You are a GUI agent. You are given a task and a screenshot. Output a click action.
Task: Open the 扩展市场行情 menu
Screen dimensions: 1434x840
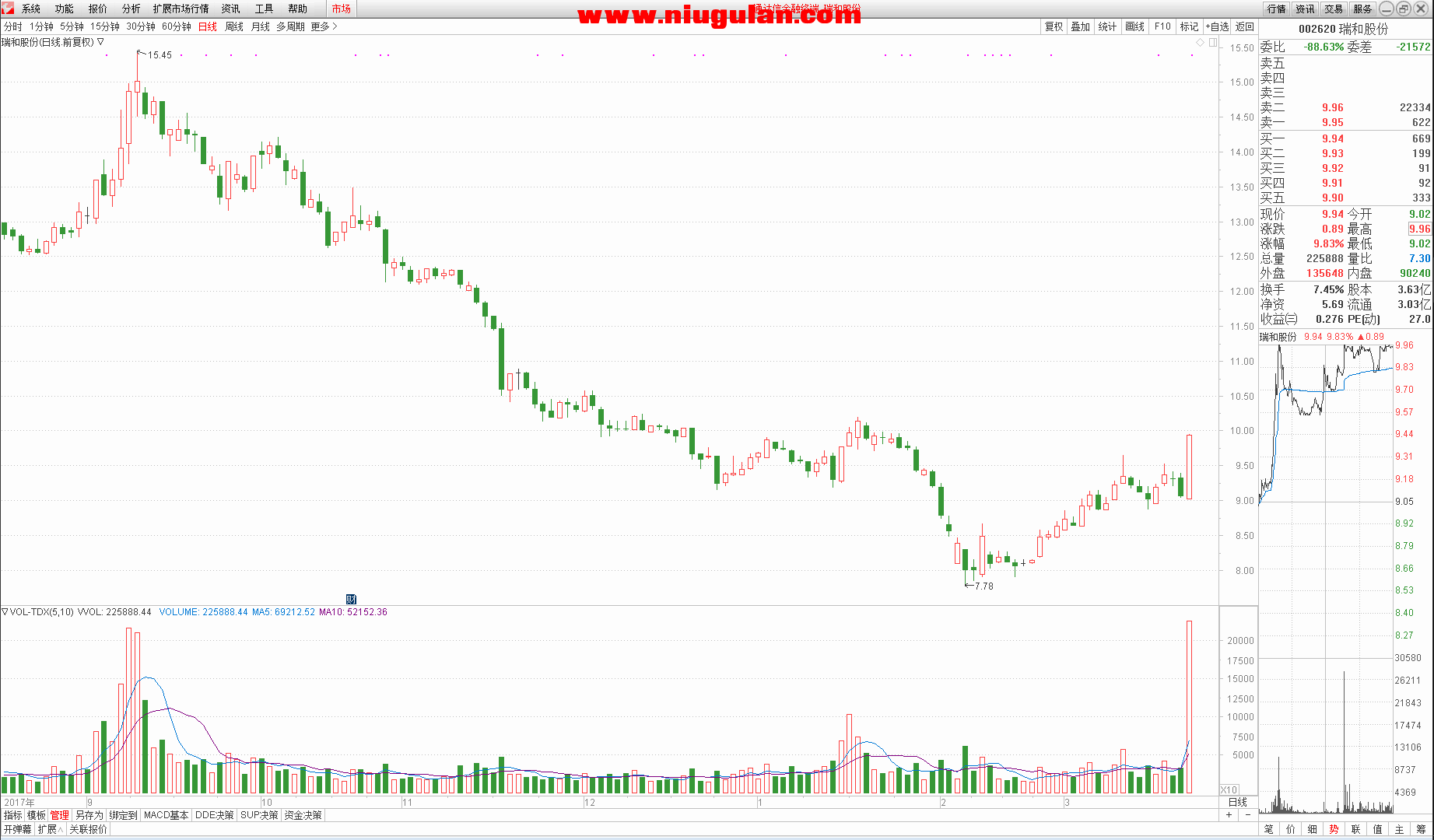[181, 9]
